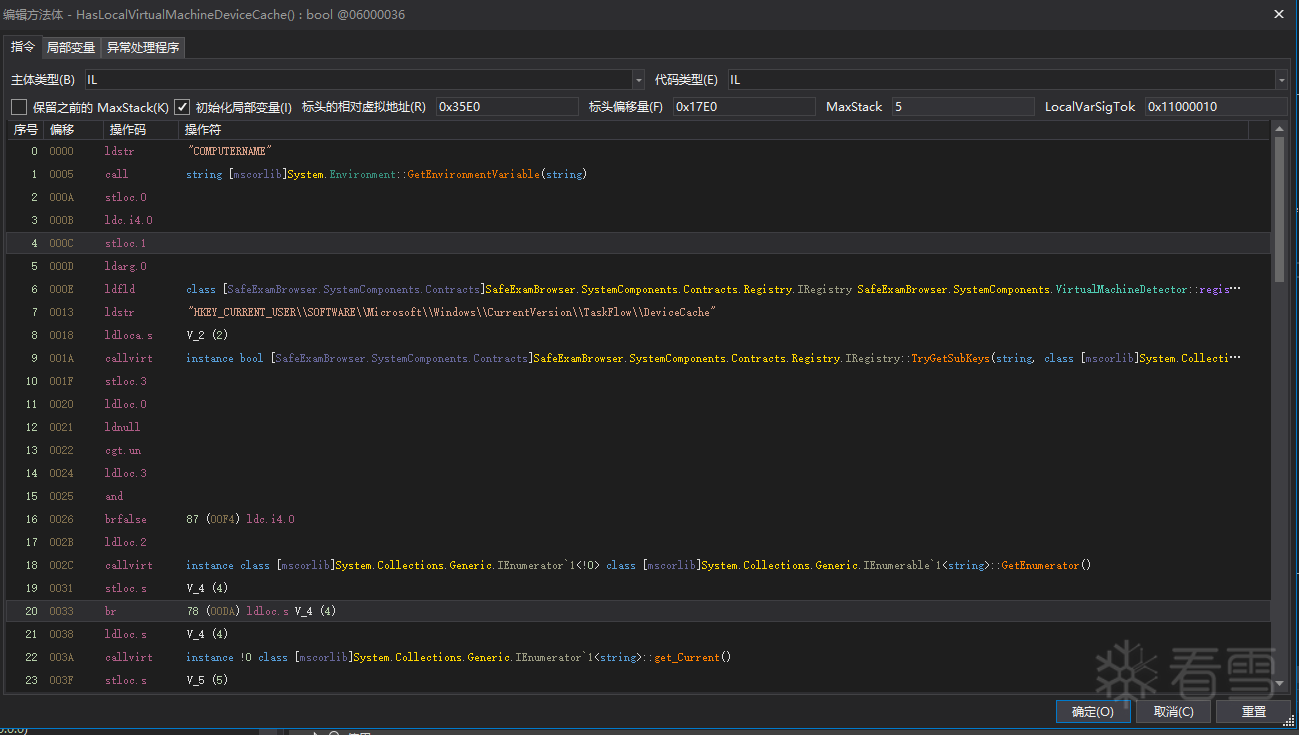Viewport: 1299px width, 735px height.
Task: Open the 异常处理程序 tab
Action: 143,48
